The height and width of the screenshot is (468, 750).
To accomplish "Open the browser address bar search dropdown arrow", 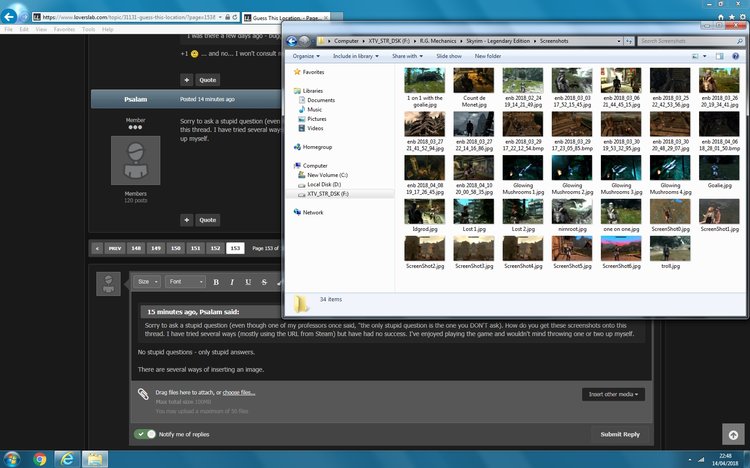I will (220, 17).
